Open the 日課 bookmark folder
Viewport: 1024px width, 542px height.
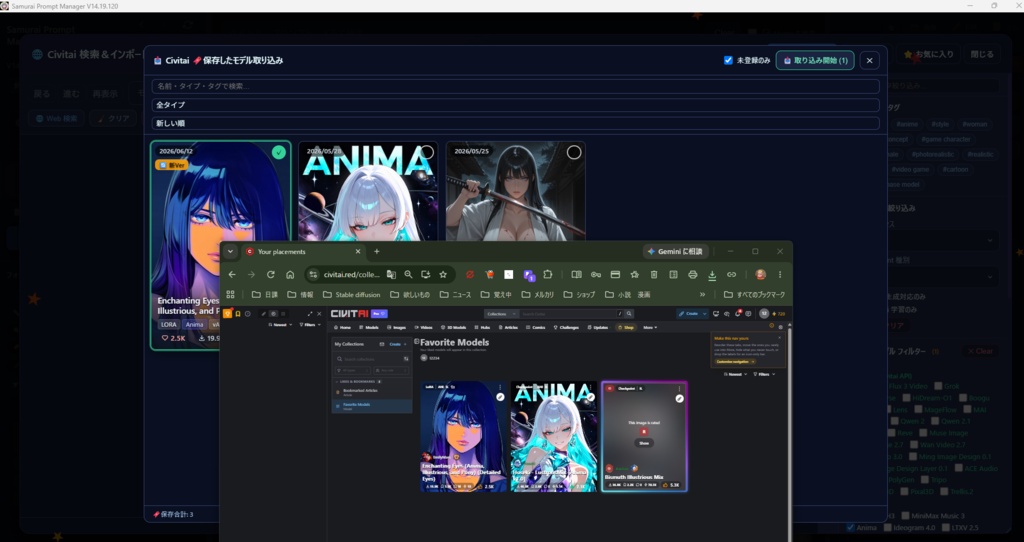[264, 295]
